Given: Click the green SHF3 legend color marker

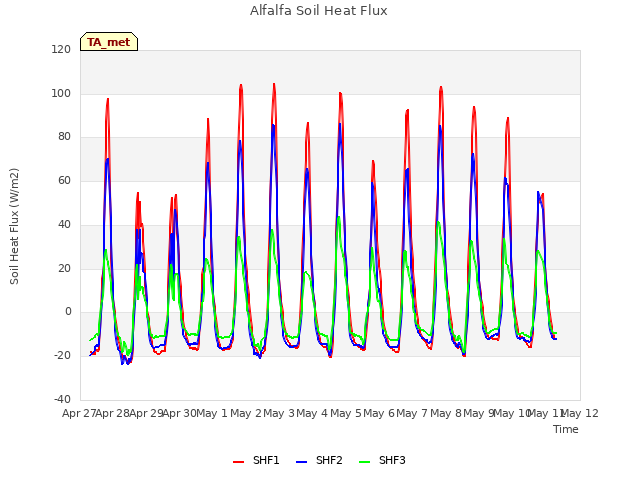Looking at the screenshot, I should coord(364,462).
